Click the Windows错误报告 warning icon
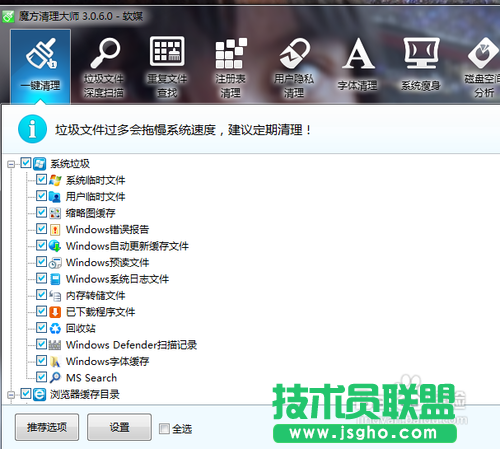500x449 pixels. (x=55, y=230)
